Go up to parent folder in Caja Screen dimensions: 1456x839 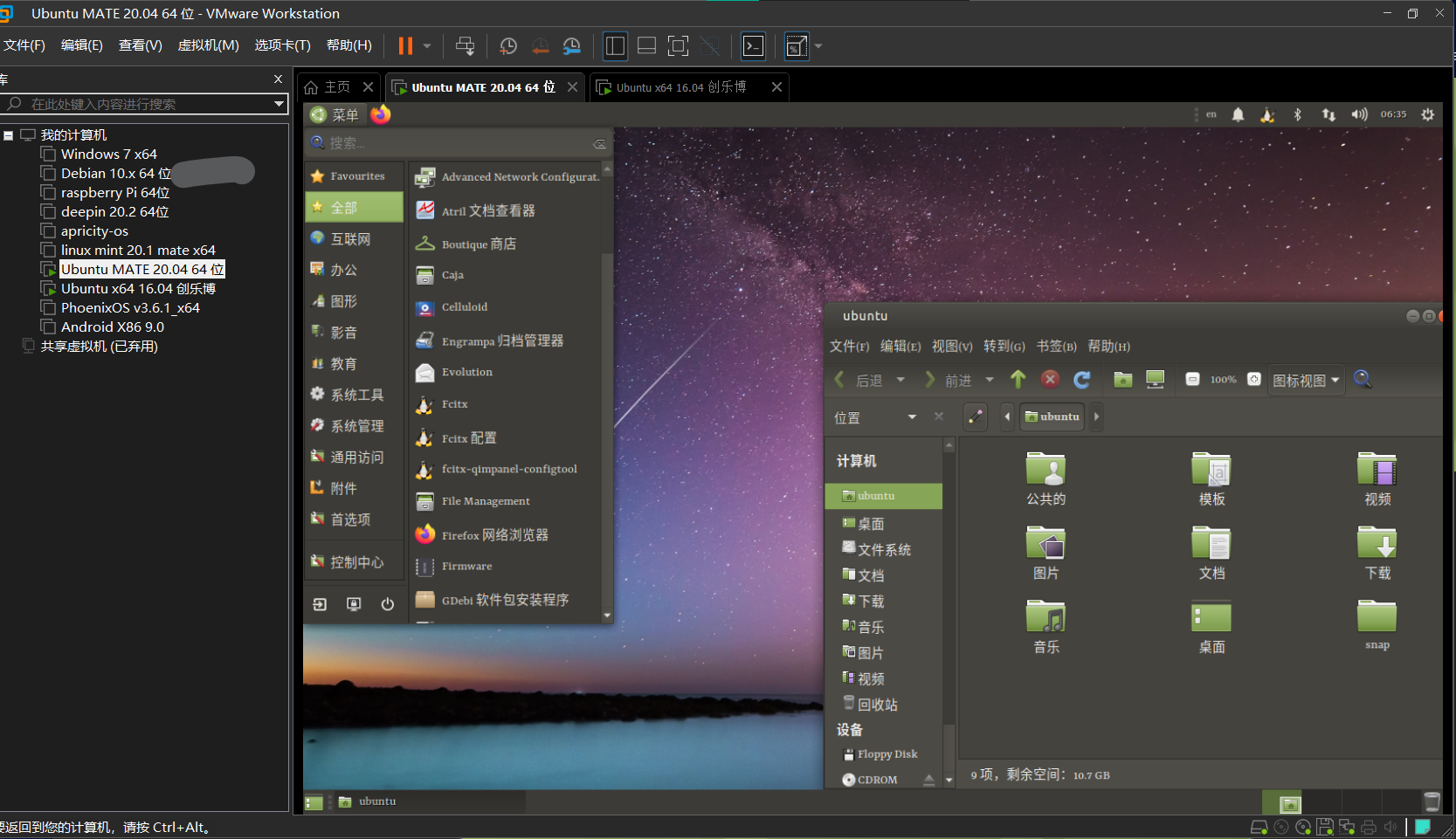pyautogui.click(x=1018, y=380)
